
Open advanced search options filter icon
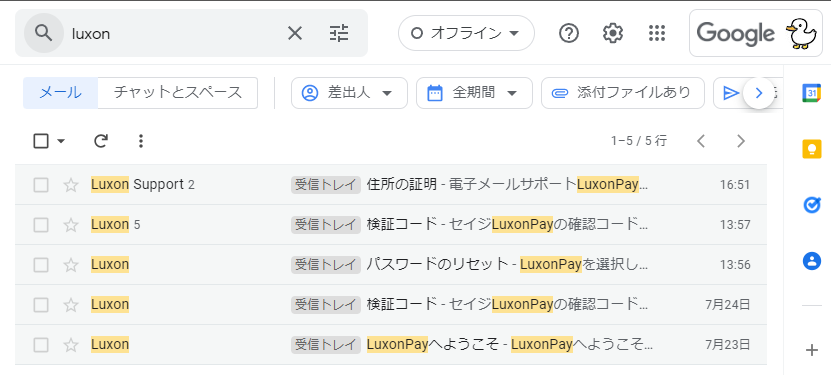(x=339, y=33)
